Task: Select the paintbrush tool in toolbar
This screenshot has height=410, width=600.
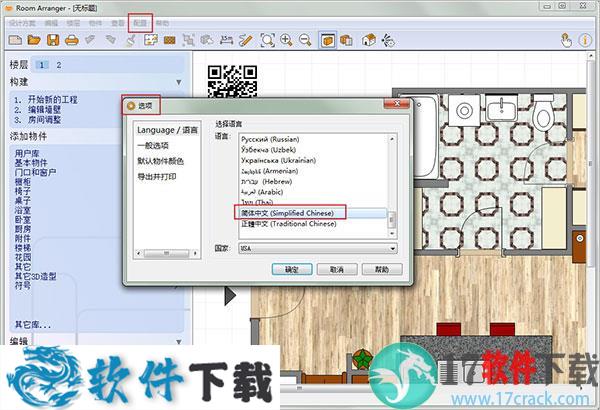Action: click(131, 40)
